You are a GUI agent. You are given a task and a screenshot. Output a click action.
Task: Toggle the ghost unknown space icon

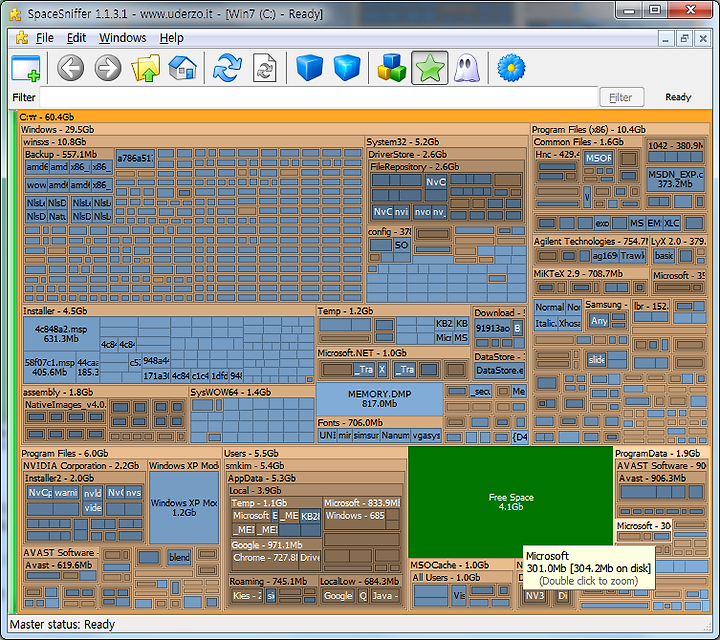pos(467,68)
